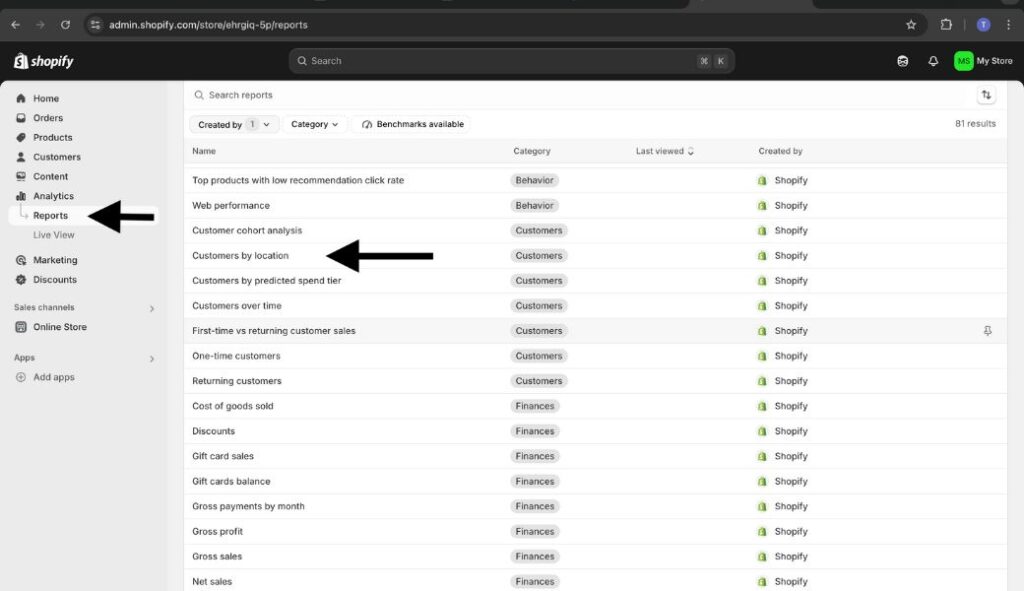The width and height of the screenshot is (1024, 591).
Task: Open notifications bell
Action: coord(933,61)
